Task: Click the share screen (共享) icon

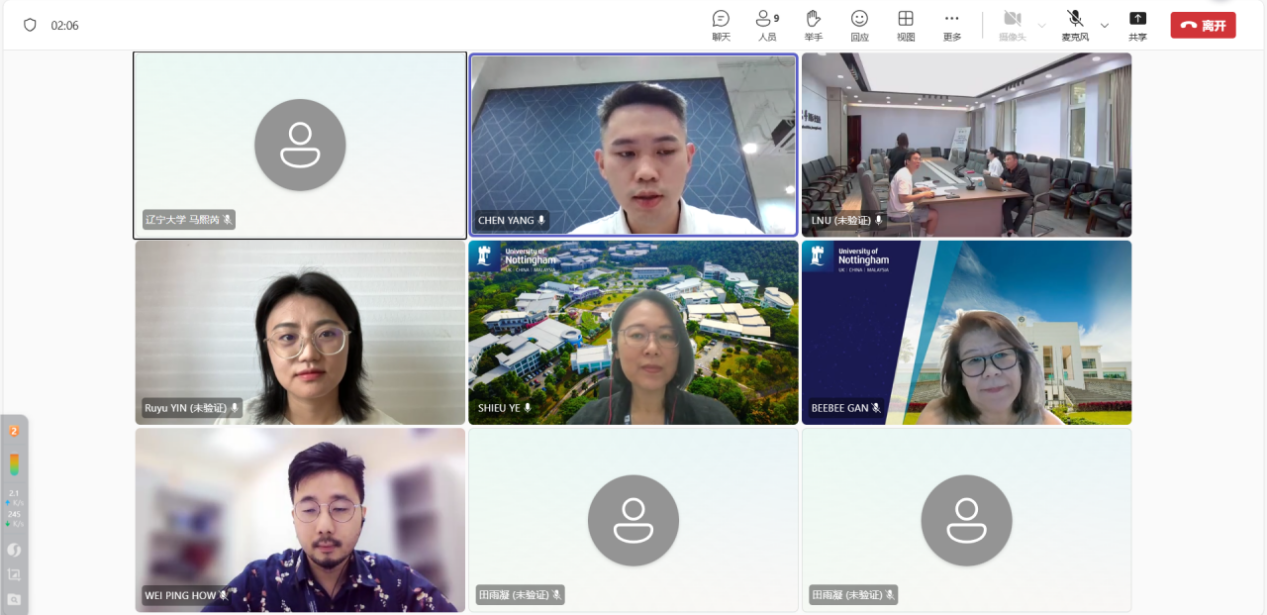Action: [1137, 25]
